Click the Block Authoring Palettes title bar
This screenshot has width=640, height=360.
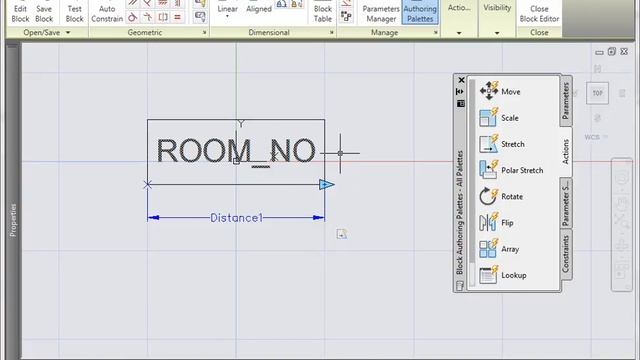(x=460, y=212)
